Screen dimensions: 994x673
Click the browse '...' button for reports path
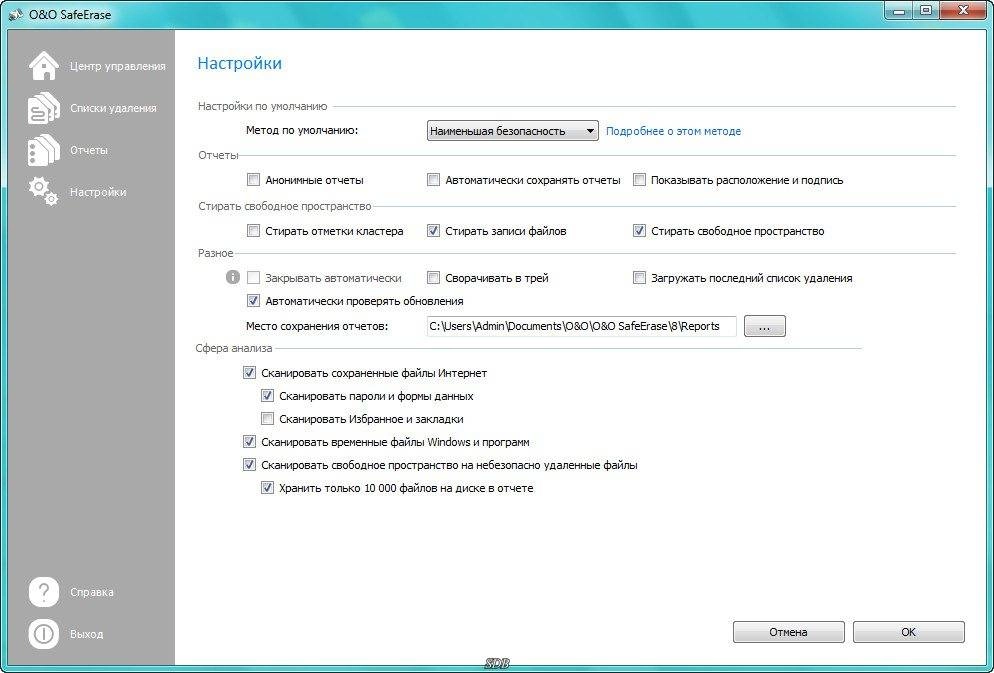pos(765,326)
